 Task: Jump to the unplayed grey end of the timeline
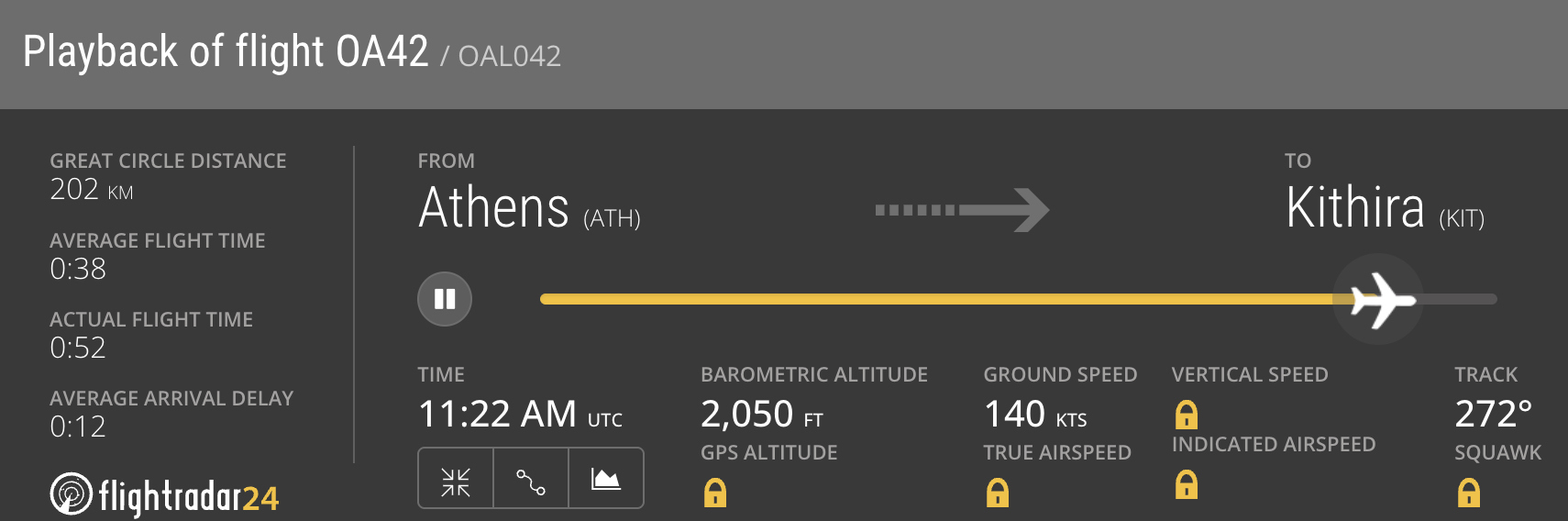(1467, 299)
